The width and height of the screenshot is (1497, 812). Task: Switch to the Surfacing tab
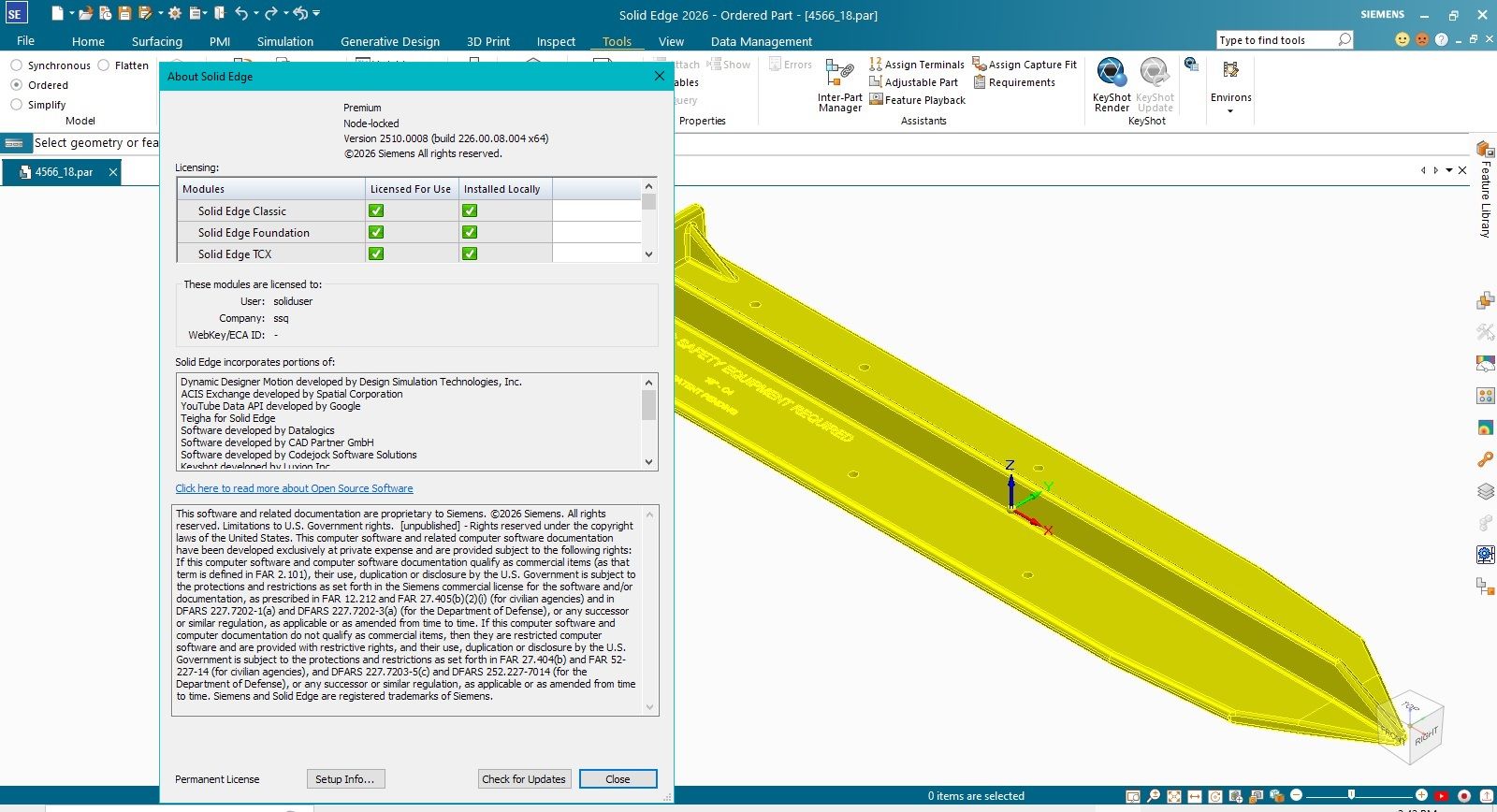[157, 41]
